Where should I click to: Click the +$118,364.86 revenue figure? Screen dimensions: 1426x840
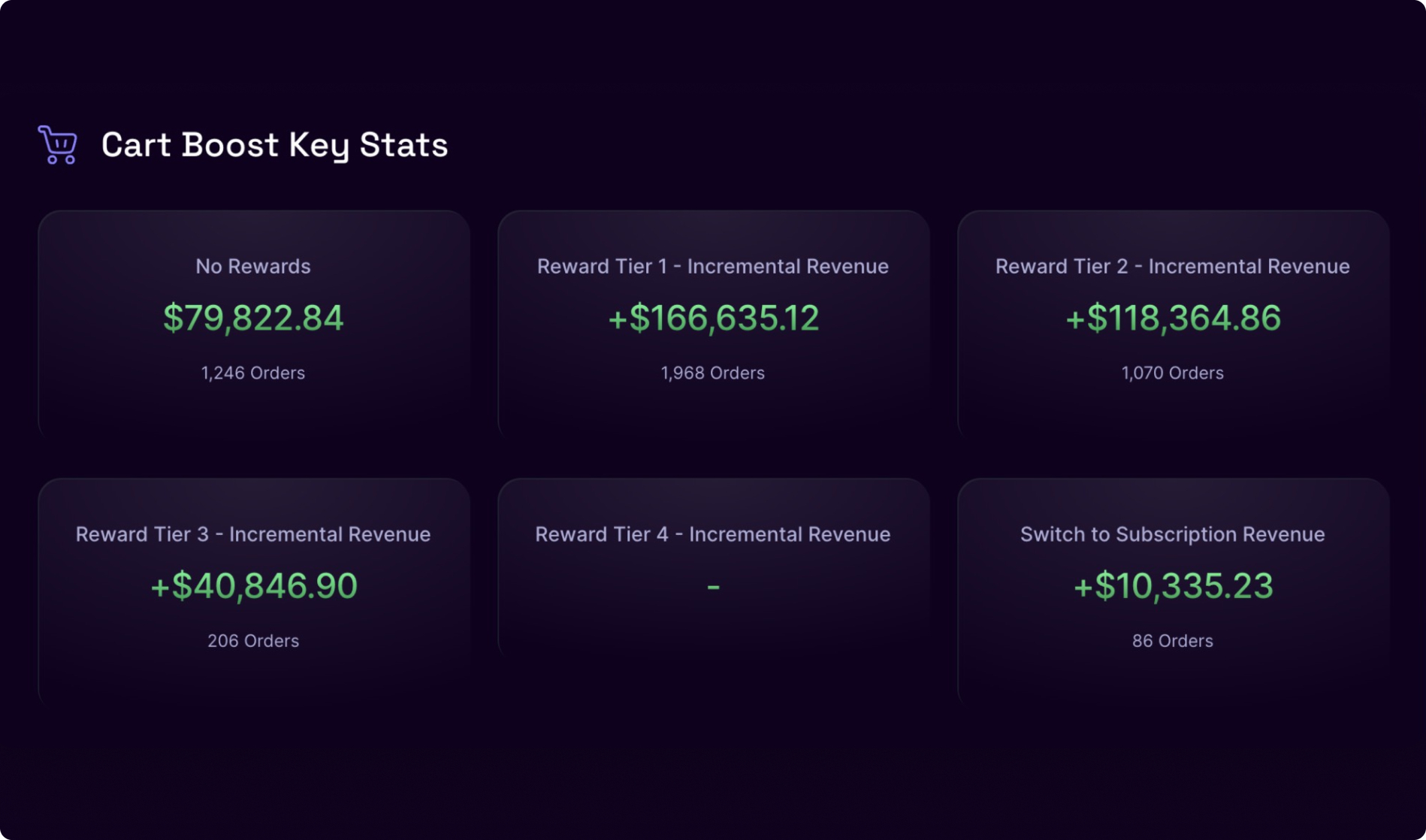point(1173,318)
